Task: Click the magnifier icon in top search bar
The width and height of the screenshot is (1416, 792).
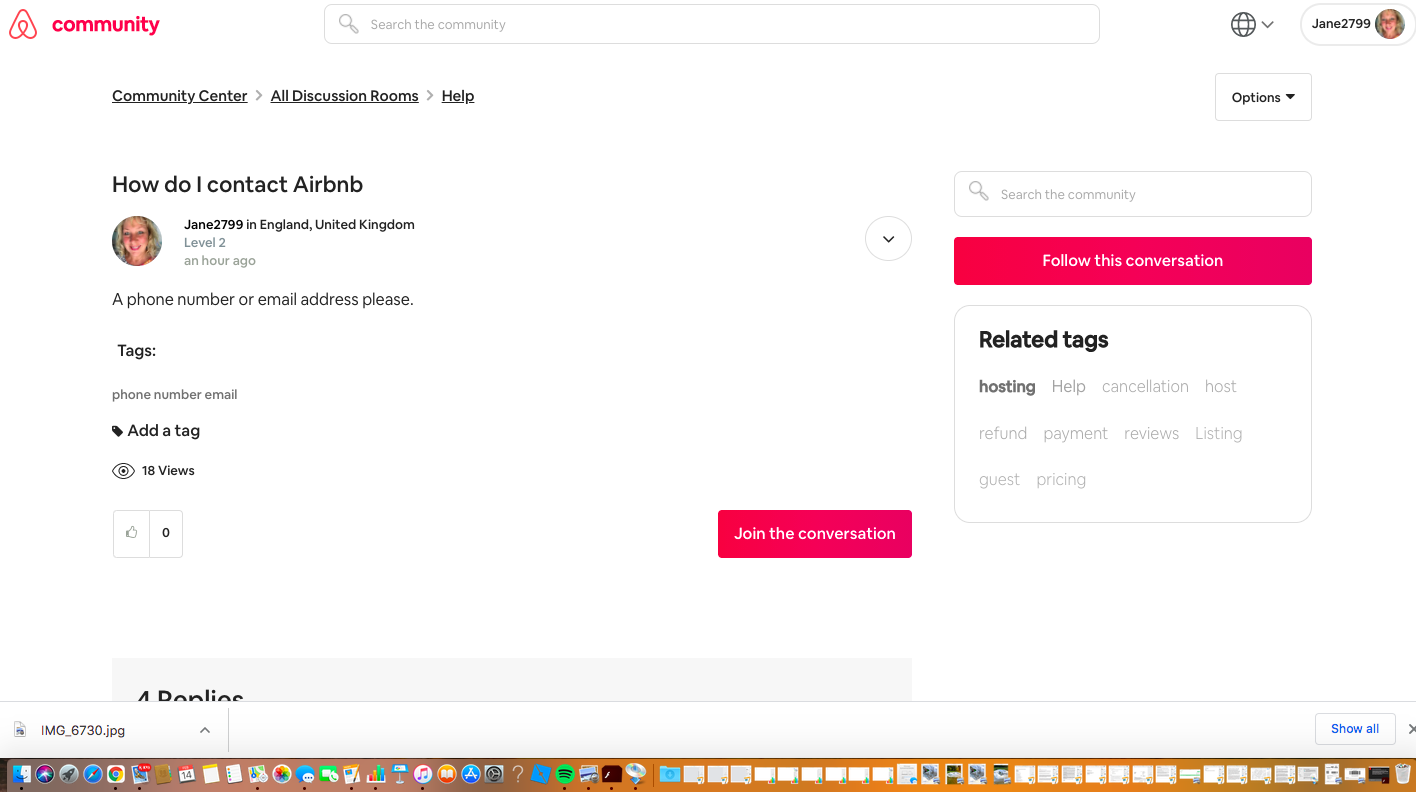Action: tap(348, 23)
